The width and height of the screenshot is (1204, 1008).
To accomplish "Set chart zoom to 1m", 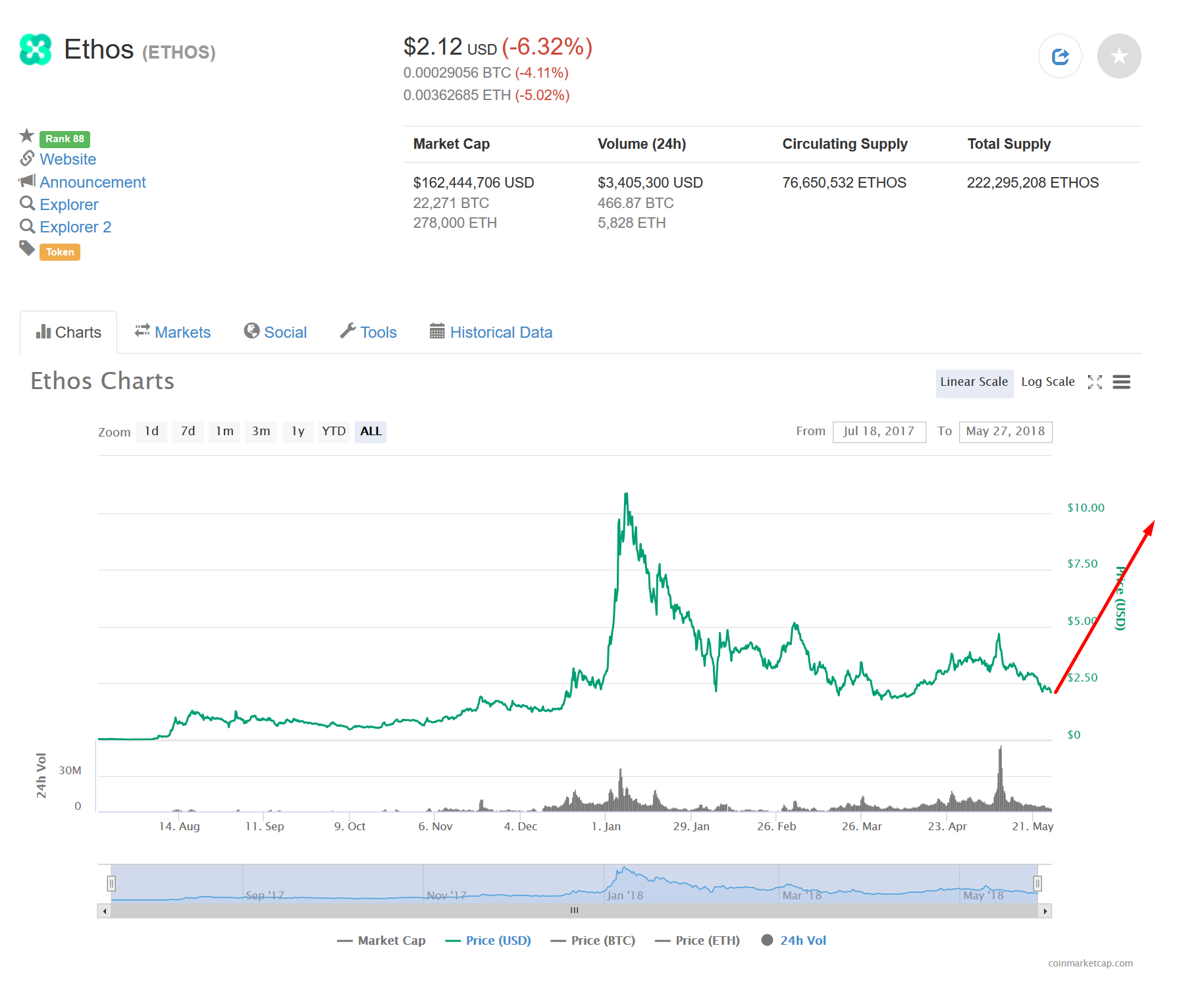I will [x=224, y=432].
